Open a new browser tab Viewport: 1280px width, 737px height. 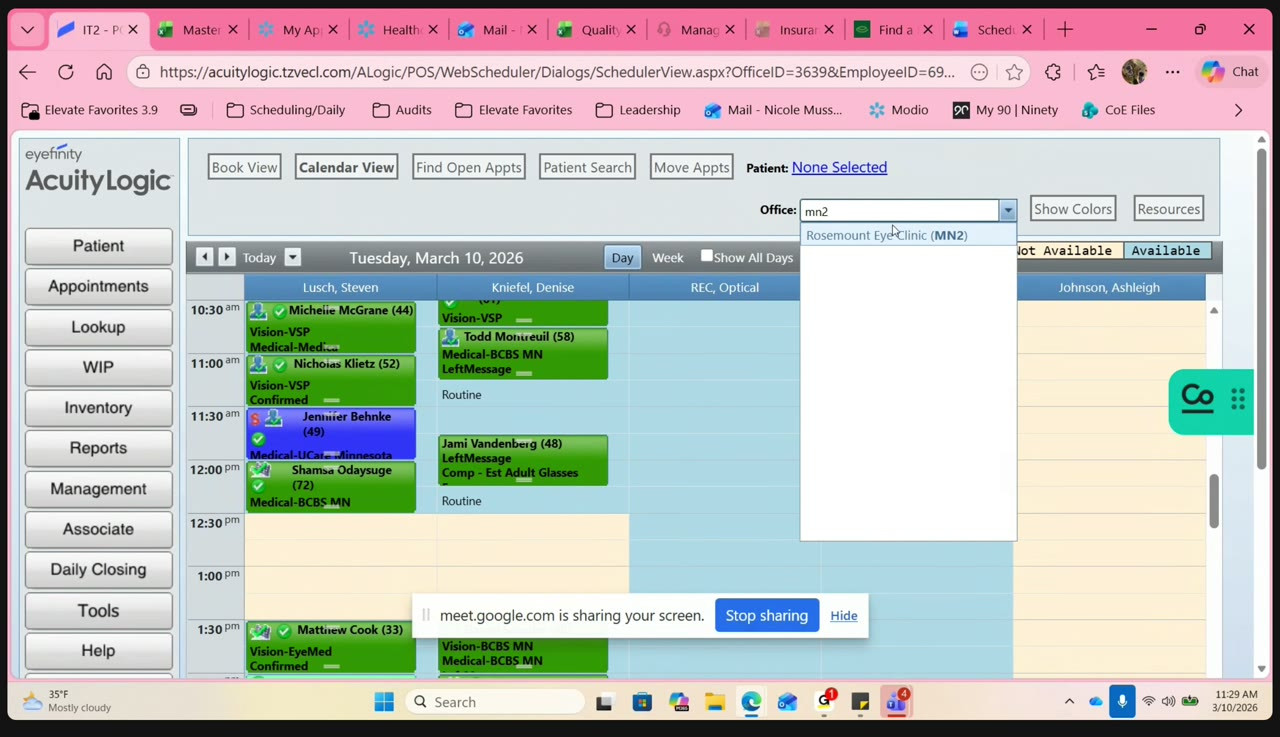pos(1065,30)
